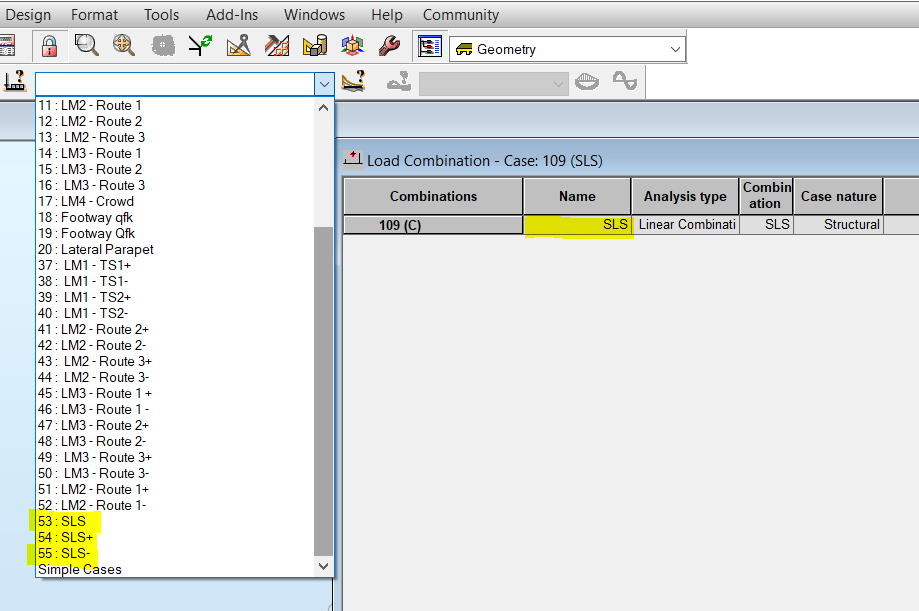Click the bridge query icon beside the loadcase box
The image size is (919, 611).
coord(355,80)
